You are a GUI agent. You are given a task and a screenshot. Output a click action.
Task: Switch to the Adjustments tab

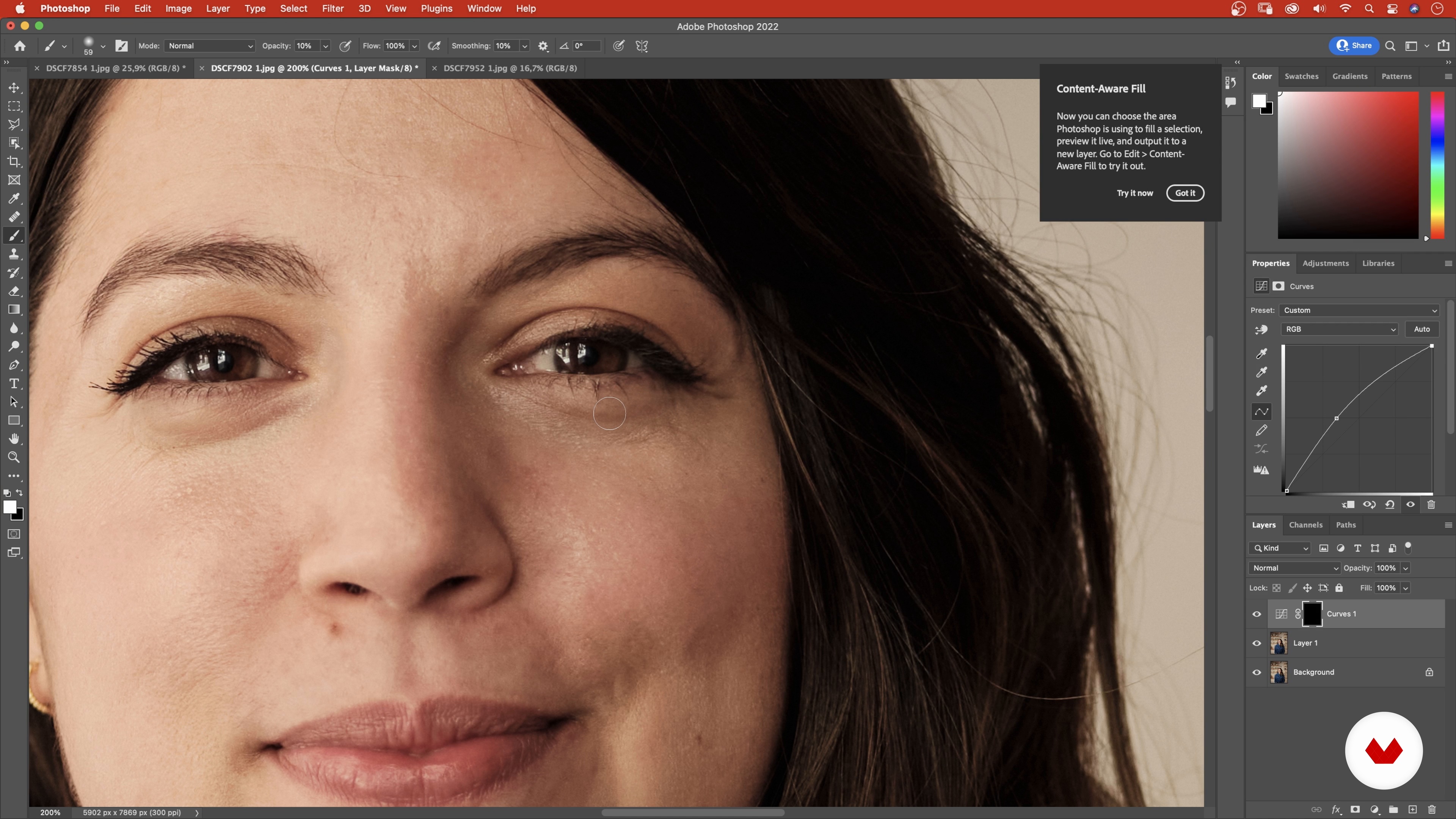pyautogui.click(x=1326, y=264)
